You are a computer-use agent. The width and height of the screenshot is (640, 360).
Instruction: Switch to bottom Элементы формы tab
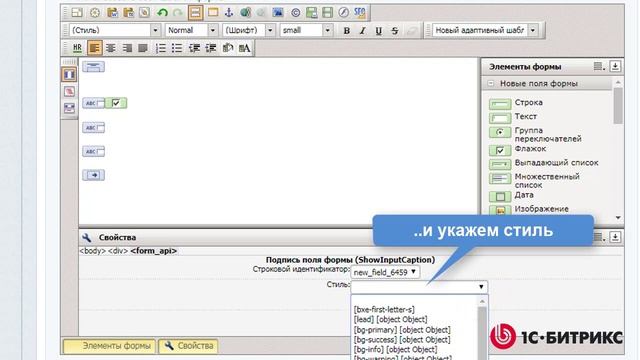tap(109, 346)
